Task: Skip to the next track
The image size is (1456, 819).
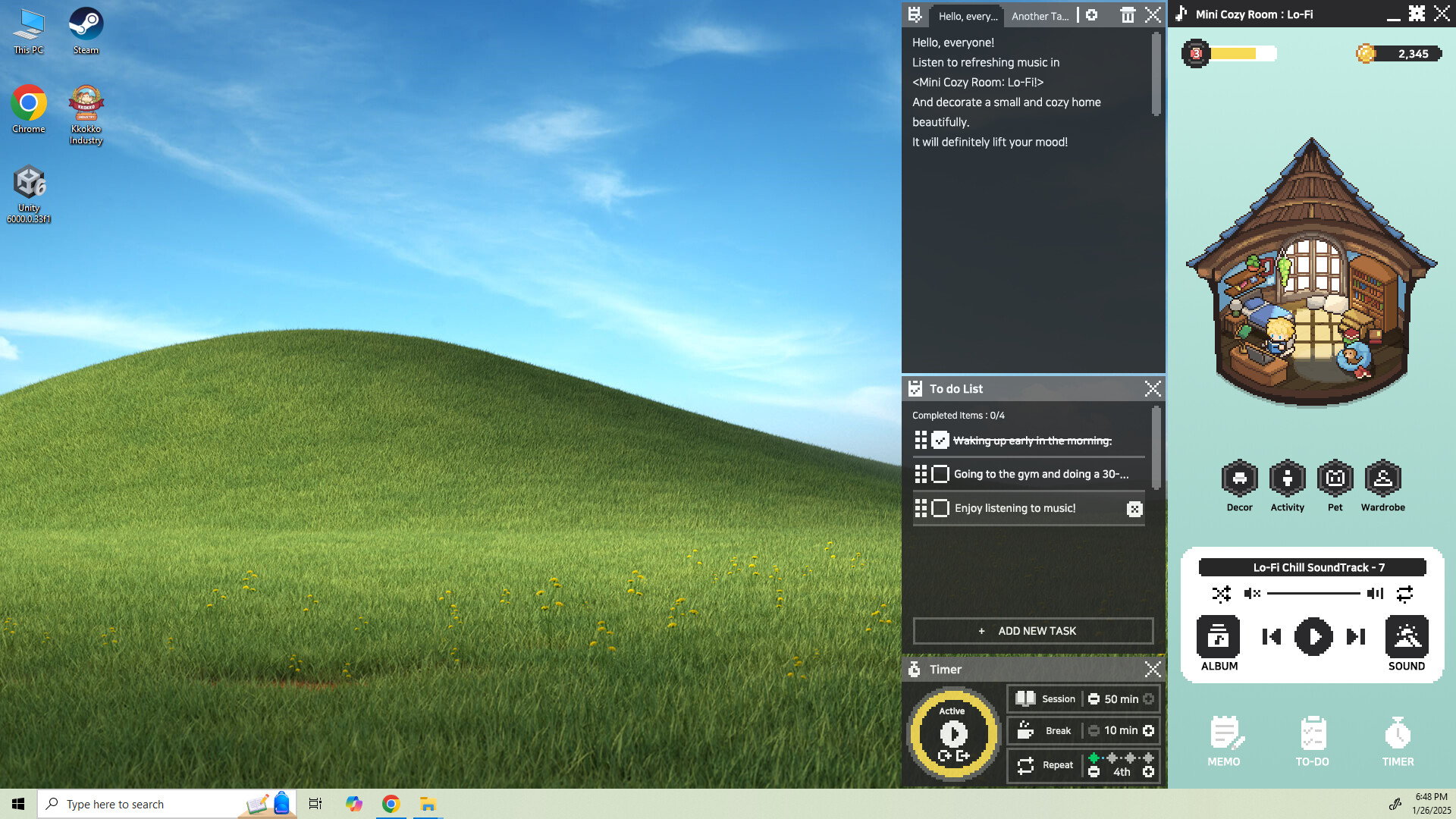Action: pyautogui.click(x=1356, y=636)
